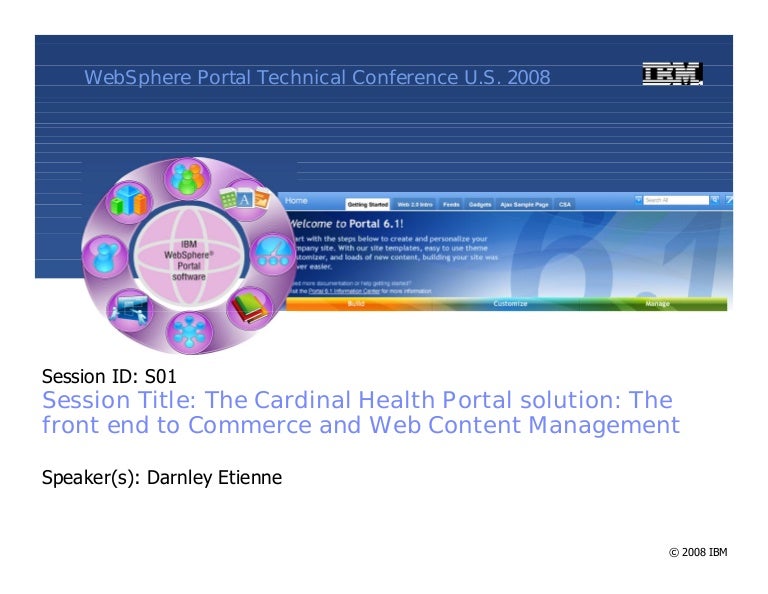Click the orange Build bar

(x=356, y=304)
